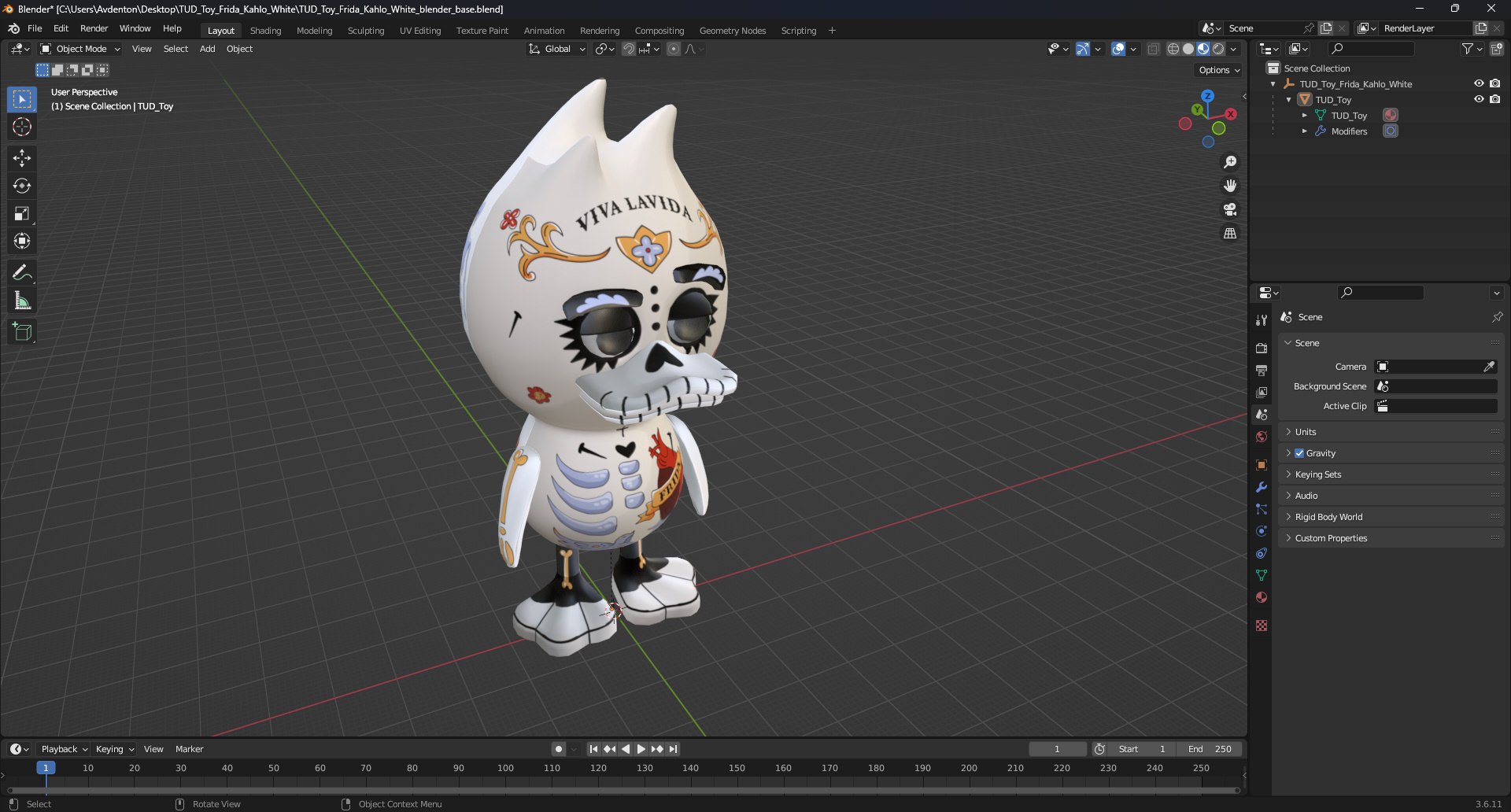Toggle viewport gizmos display
Screen dimensions: 1511x812
[1083, 49]
